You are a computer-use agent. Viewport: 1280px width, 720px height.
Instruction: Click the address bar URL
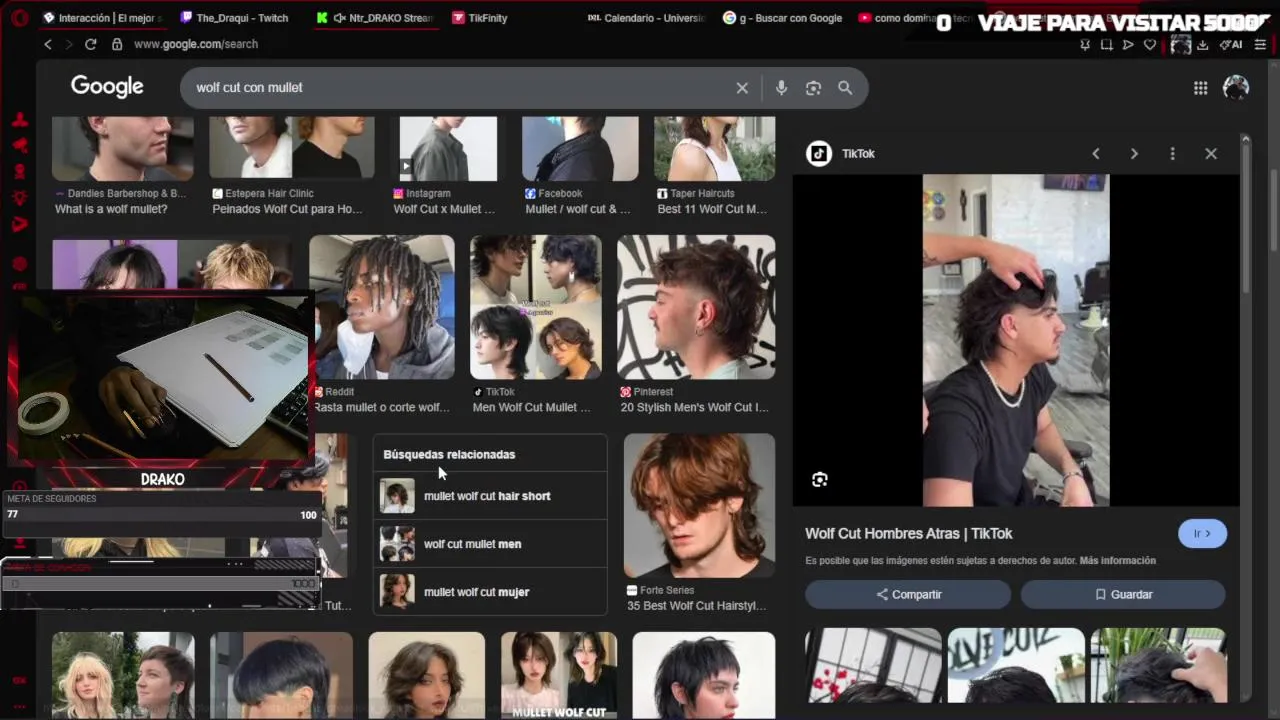tap(196, 44)
